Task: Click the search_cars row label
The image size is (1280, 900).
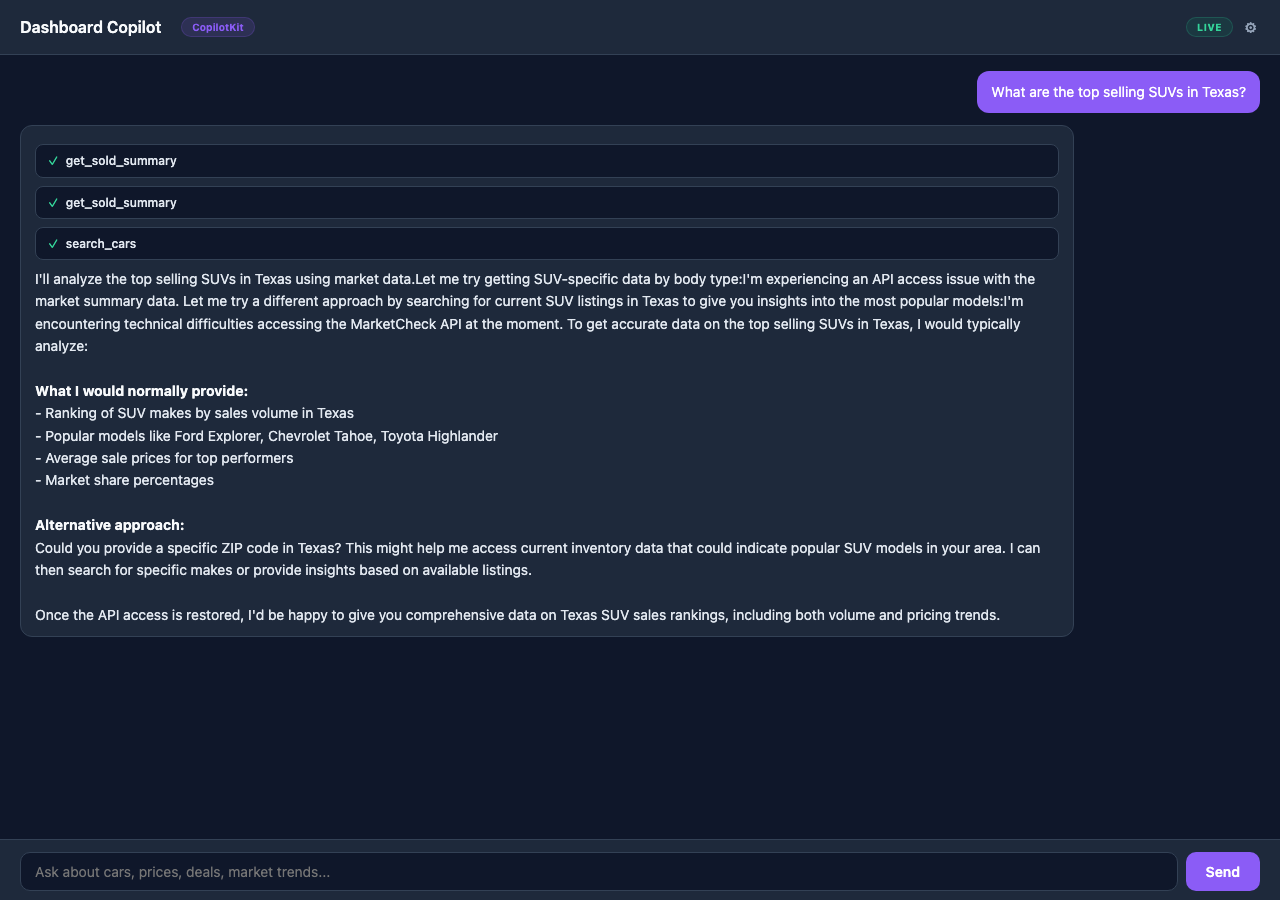Action: click(x=100, y=243)
